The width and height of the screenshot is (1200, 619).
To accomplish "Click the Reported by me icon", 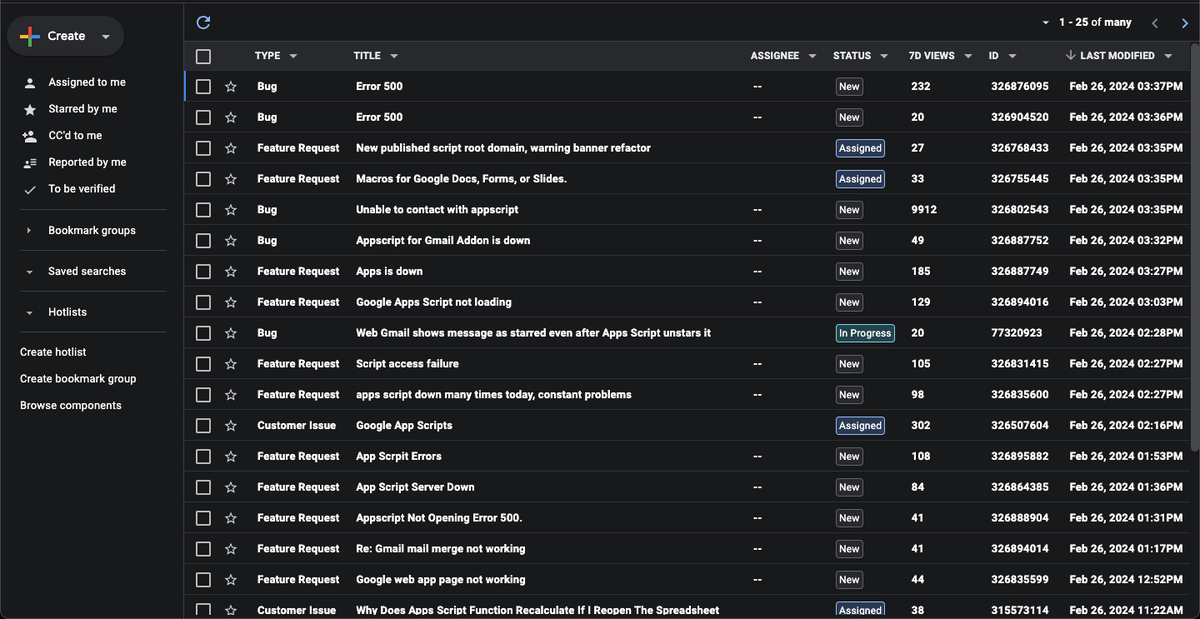I will click(29, 162).
